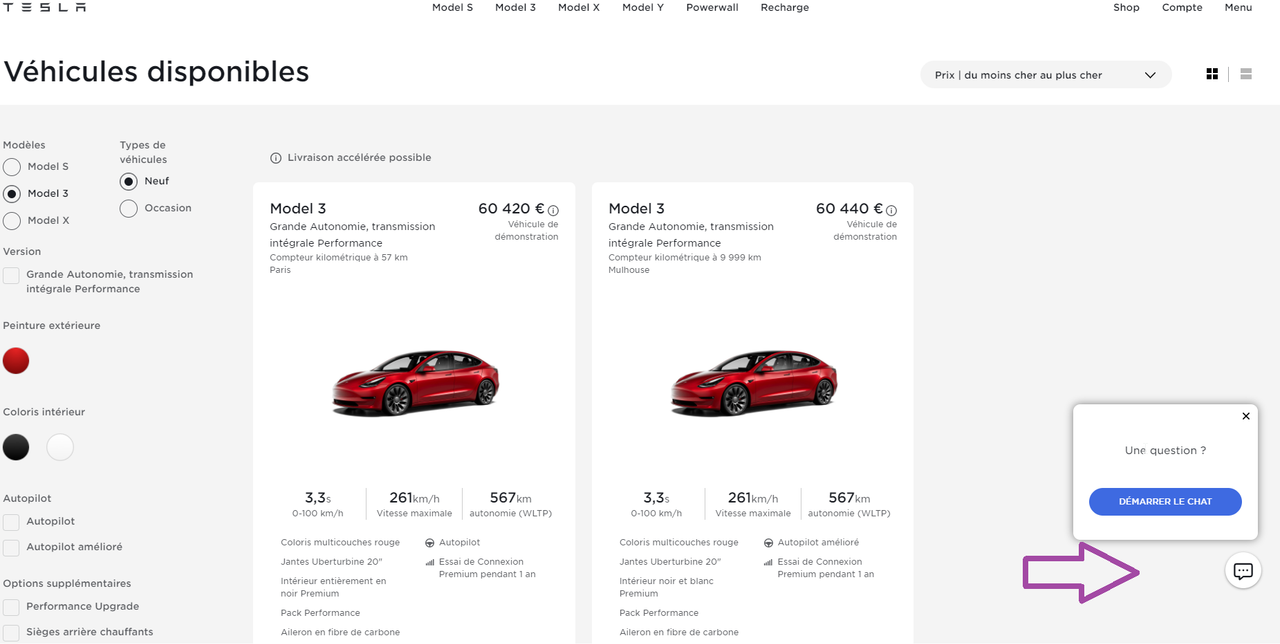Switch to grid view layout
The width and height of the screenshot is (1280, 644).
[1212, 74]
